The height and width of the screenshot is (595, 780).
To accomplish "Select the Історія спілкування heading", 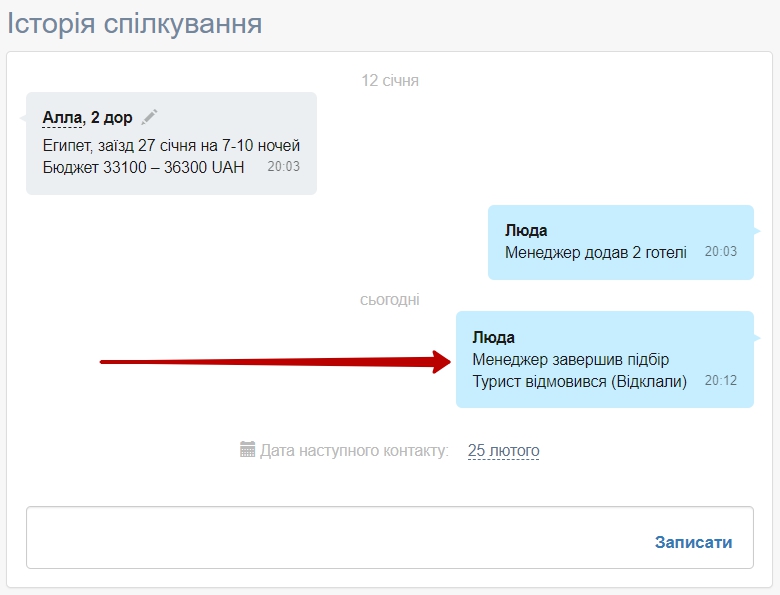I will (x=134, y=23).
